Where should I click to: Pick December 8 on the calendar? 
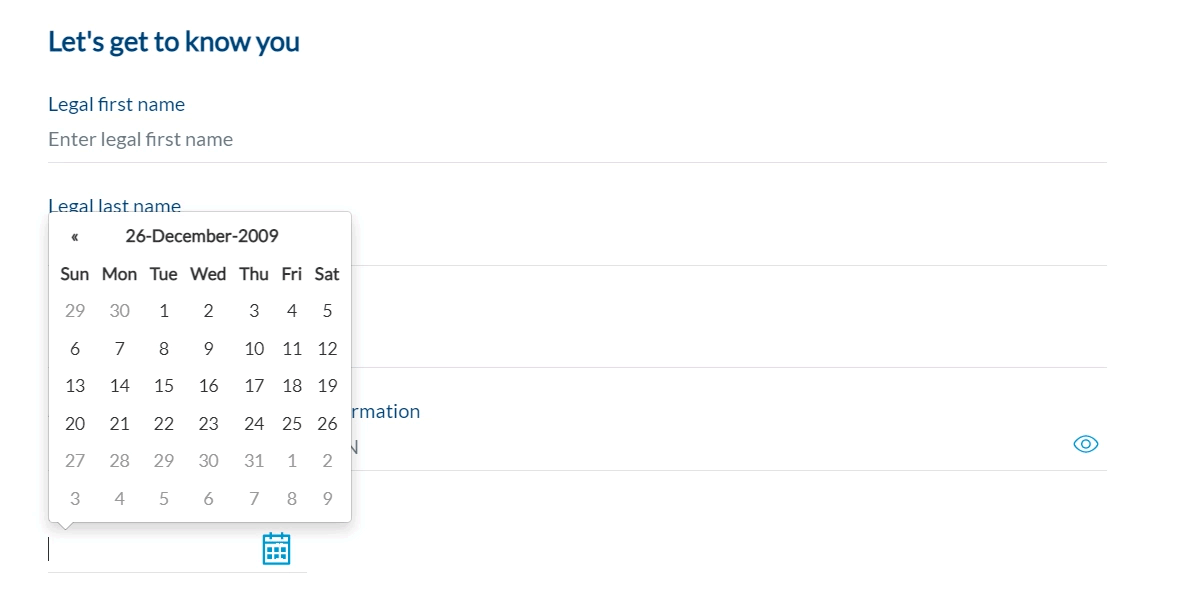pos(164,349)
